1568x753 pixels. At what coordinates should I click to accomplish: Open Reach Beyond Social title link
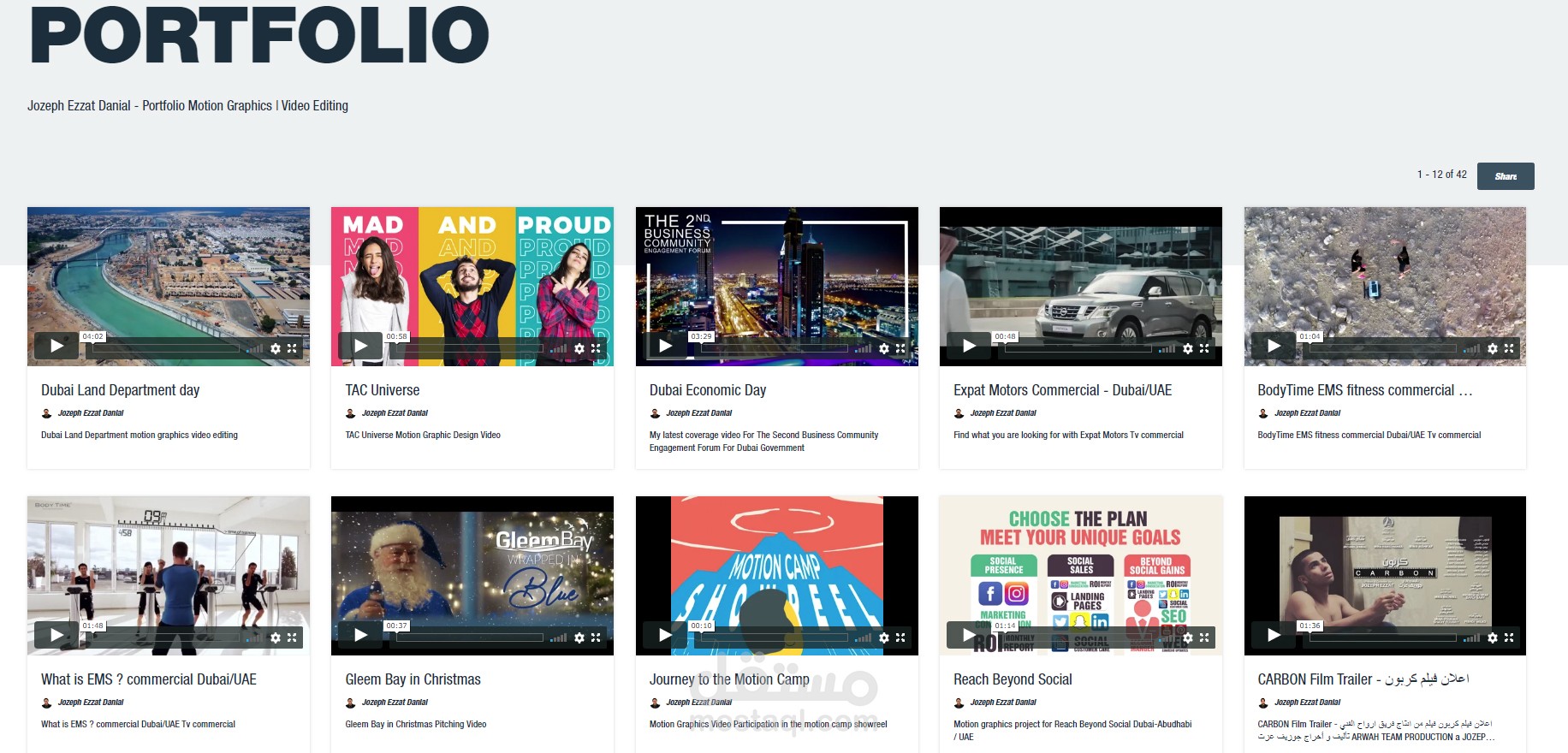(1013, 679)
